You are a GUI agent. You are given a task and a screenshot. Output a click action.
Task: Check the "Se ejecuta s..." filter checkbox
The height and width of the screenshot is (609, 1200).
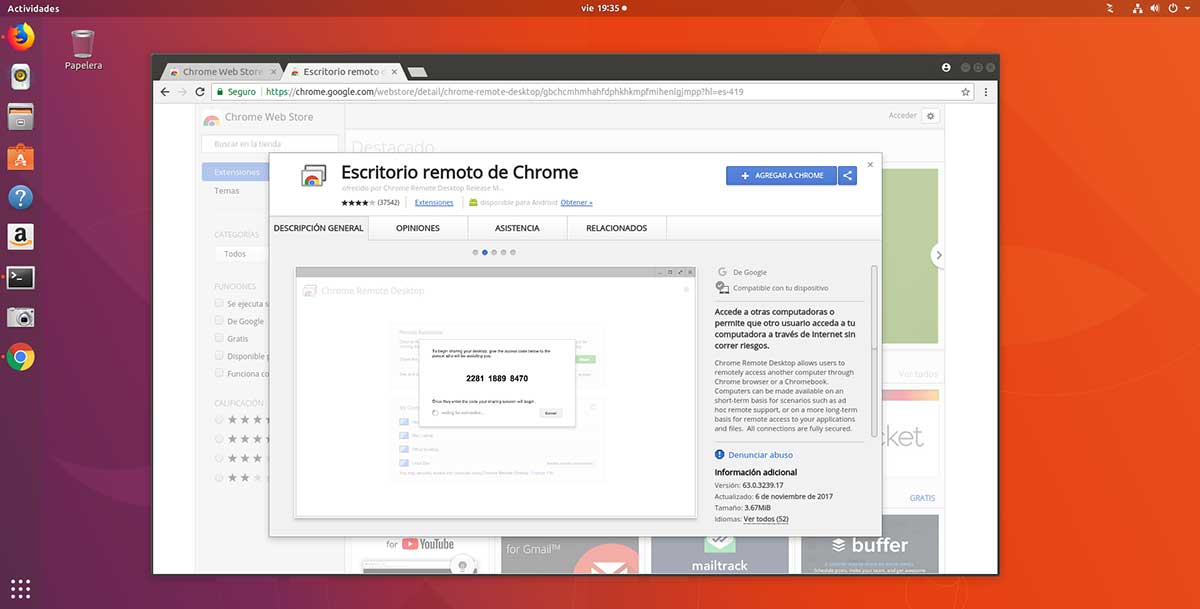click(x=219, y=302)
